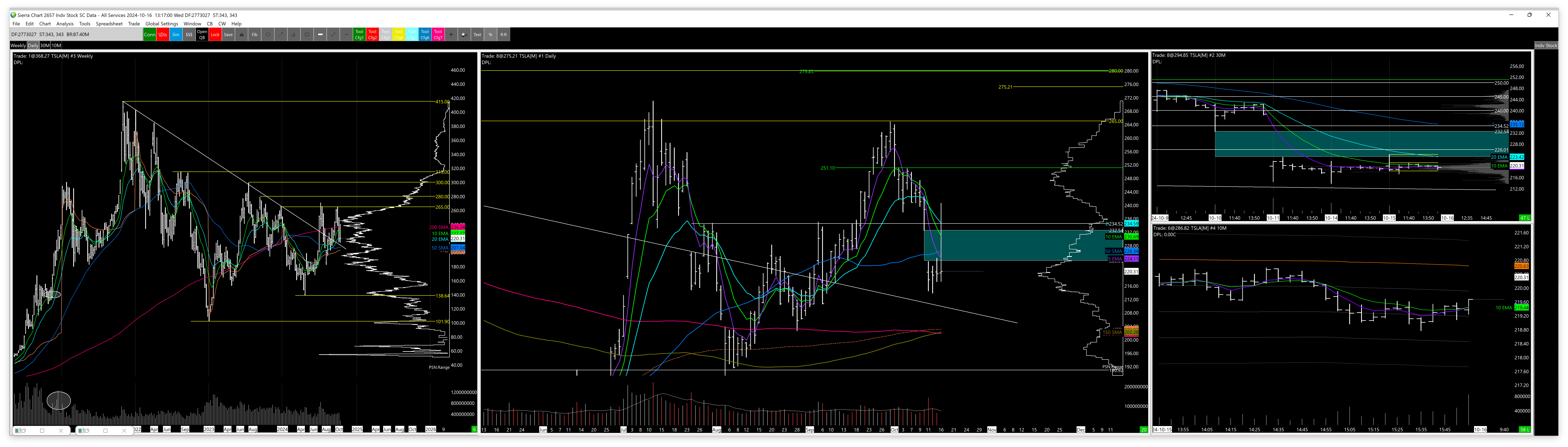Toggle Sim trade simulation mode
The width and height of the screenshot is (1568, 447).
point(176,35)
